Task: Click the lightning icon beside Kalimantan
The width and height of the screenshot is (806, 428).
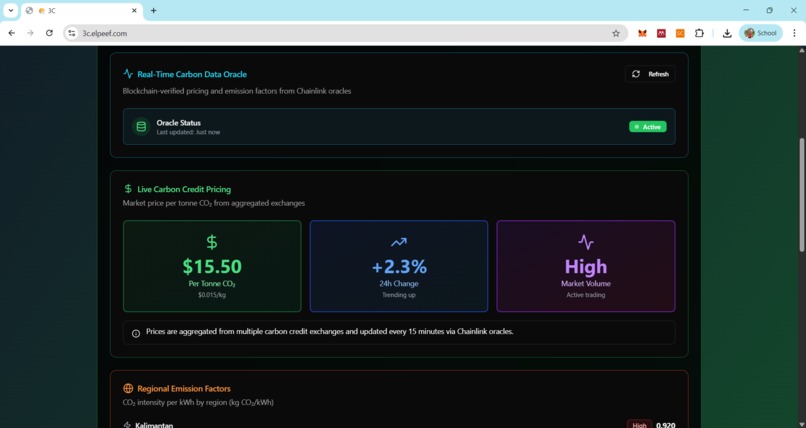Action: (x=127, y=425)
